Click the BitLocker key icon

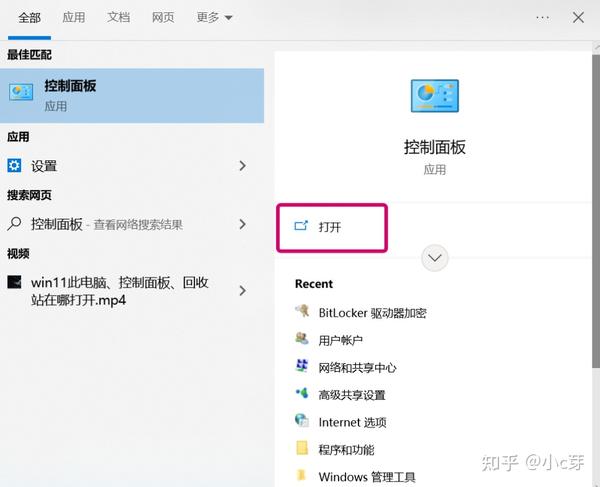click(x=302, y=311)
